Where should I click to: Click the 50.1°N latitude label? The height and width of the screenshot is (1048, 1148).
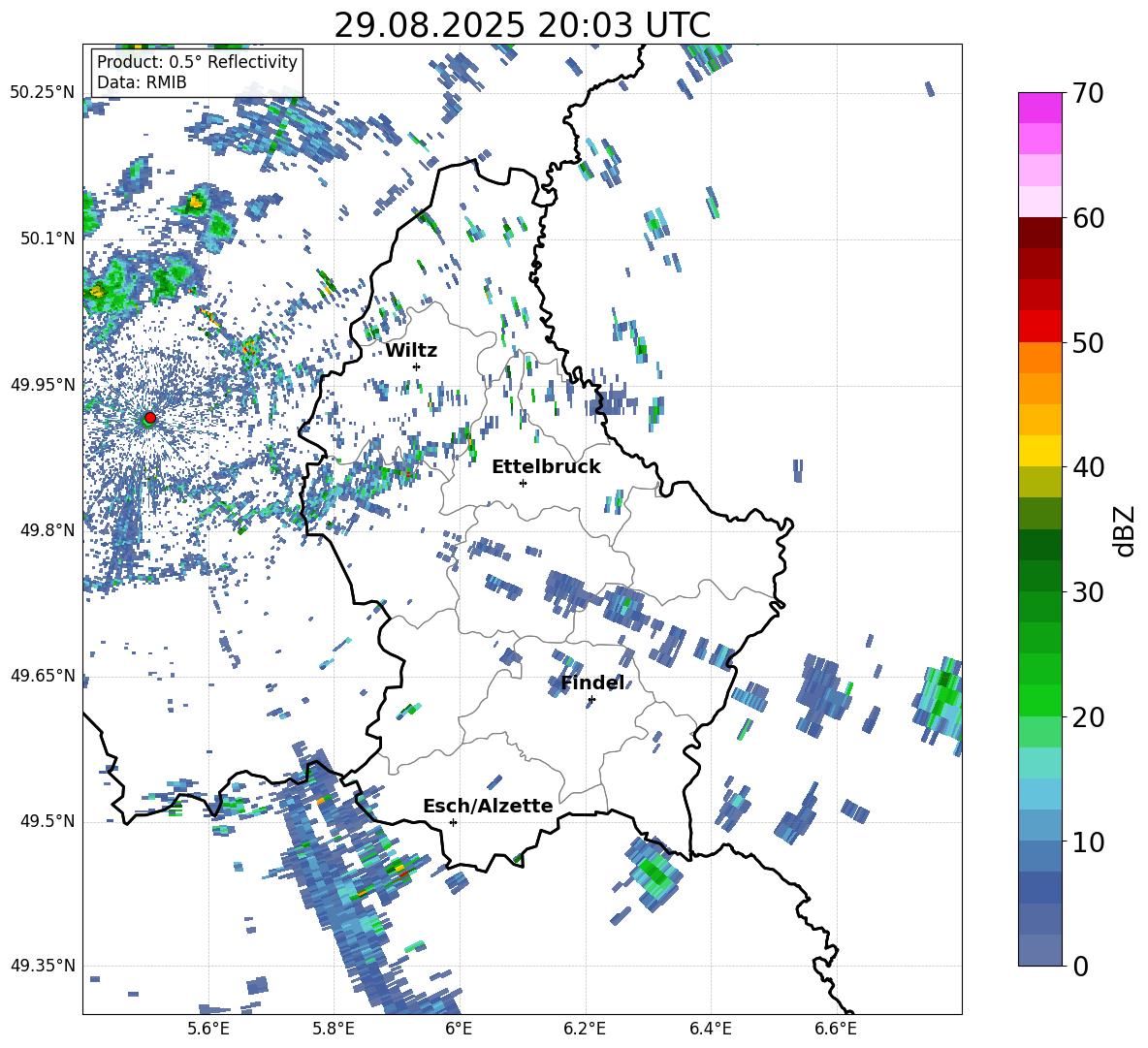48,238
